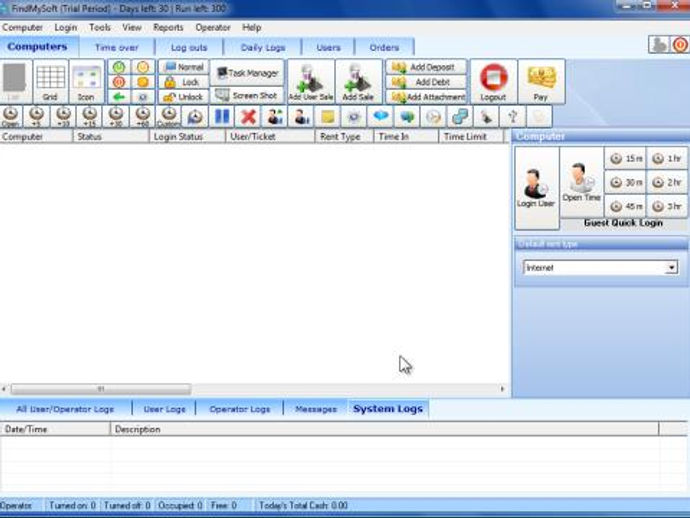Start 45 m guest quick login
This screenshot has height=518, width=690.
[626, 206]
